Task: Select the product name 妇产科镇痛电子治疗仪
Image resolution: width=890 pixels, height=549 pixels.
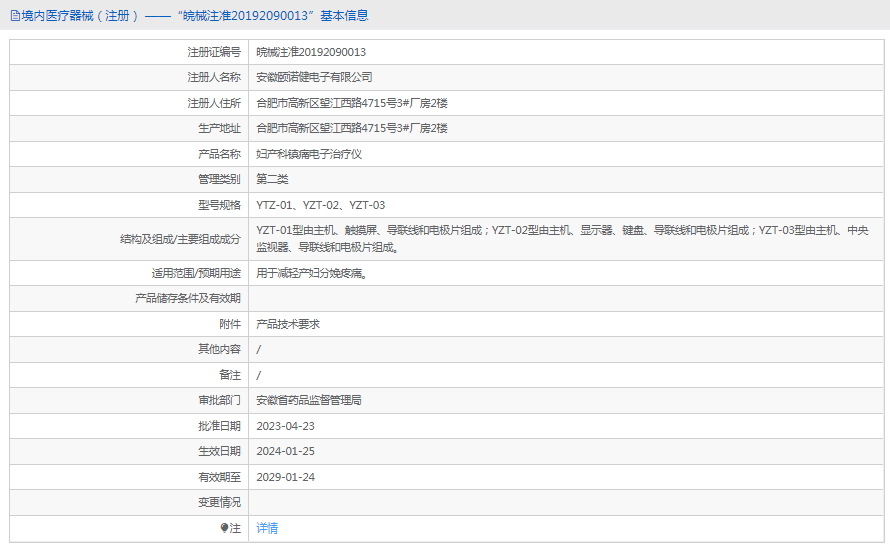Action: pyautogui.click(x=308, y=154)
